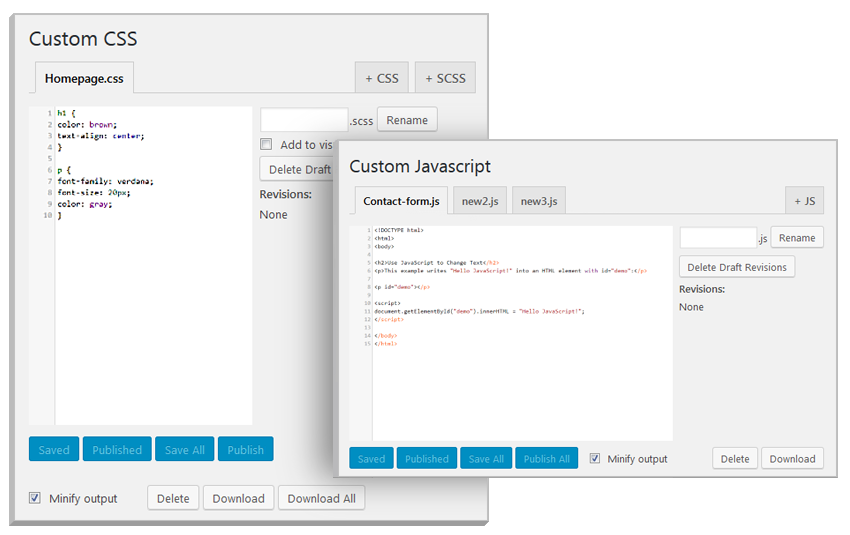Click Saved button in Custom Javascript

click(371, 459)
